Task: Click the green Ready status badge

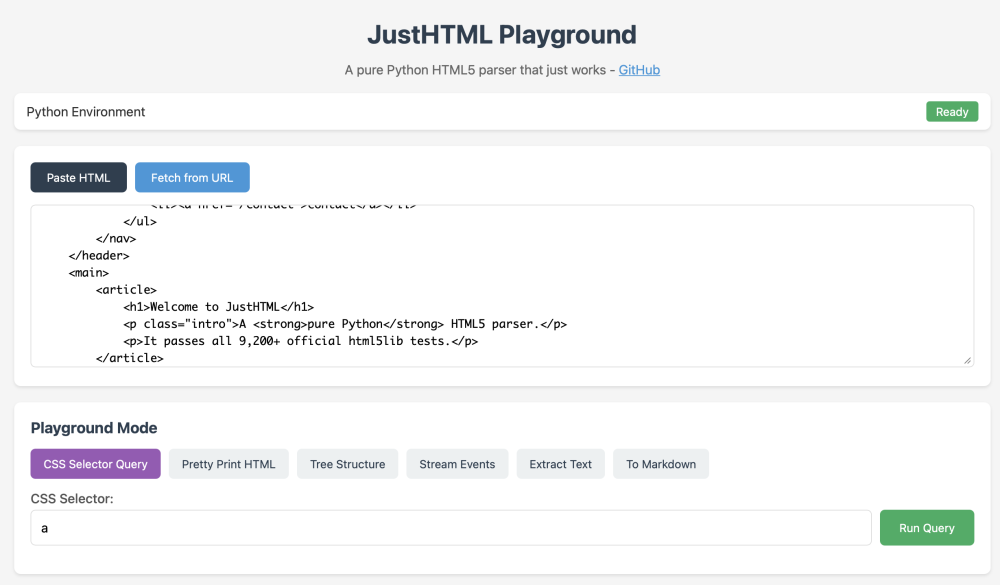Action: [x=951, y=112]
